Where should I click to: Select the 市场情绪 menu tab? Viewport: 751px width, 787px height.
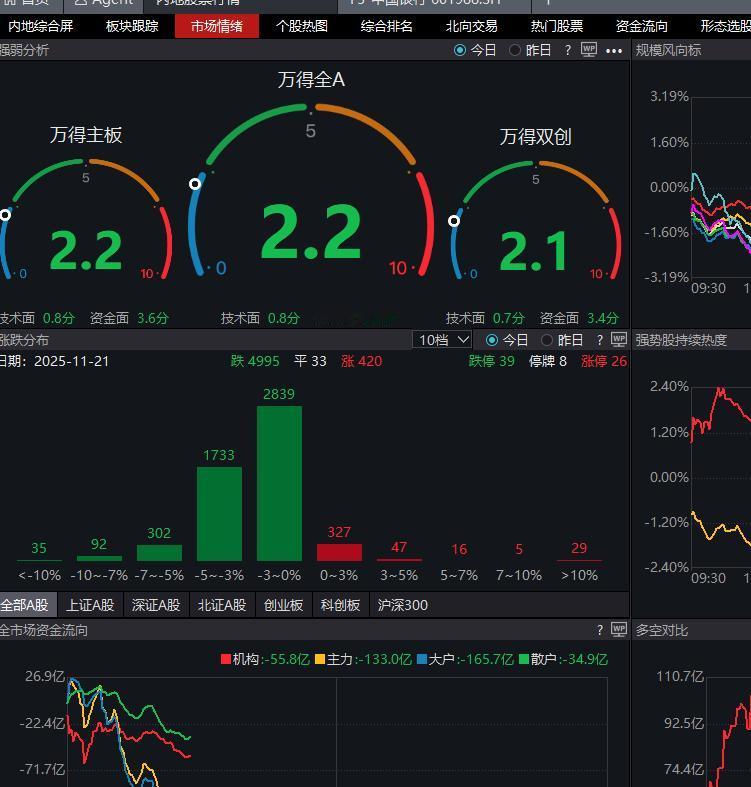pos(217,26)
